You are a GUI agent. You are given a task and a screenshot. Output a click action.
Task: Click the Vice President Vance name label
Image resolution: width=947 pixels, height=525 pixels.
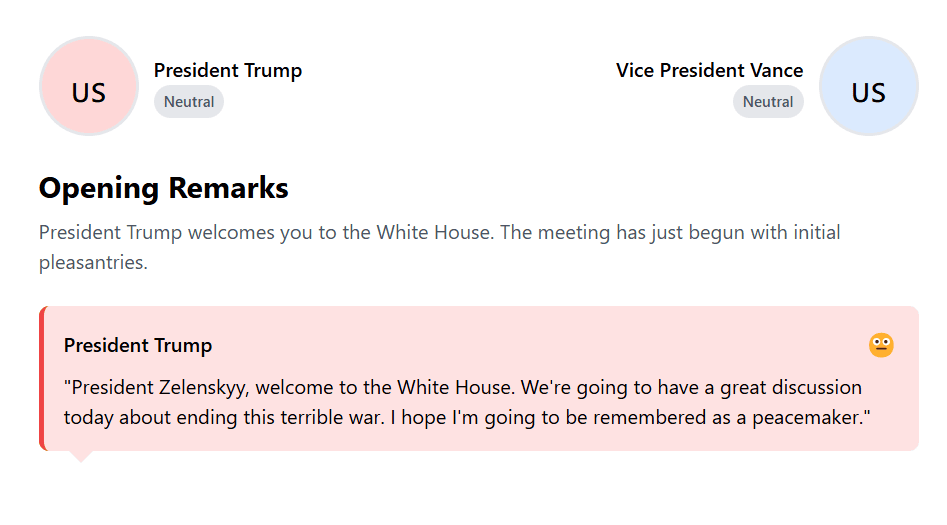(709, 70)
